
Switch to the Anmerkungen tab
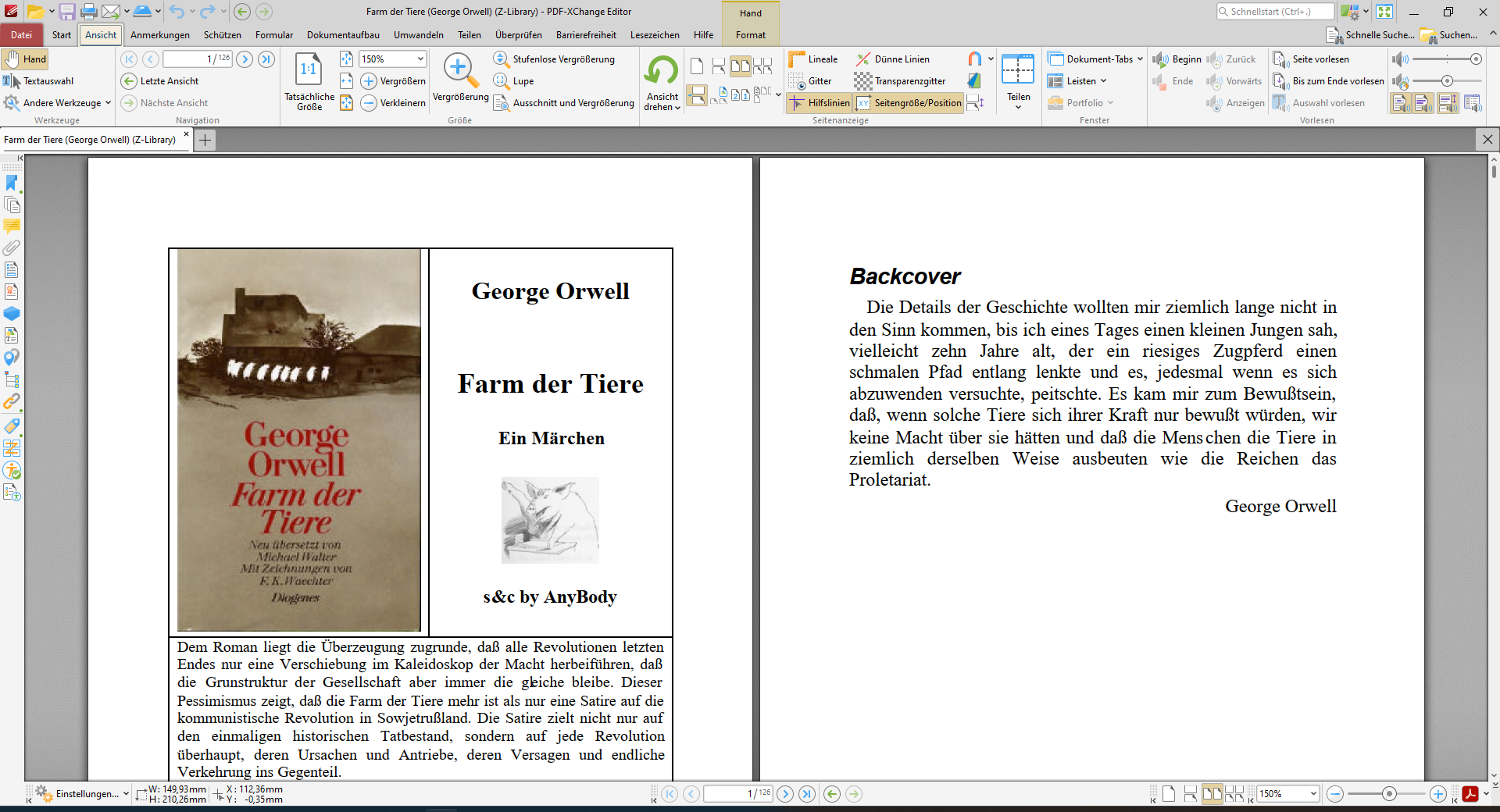click(160, 35)
